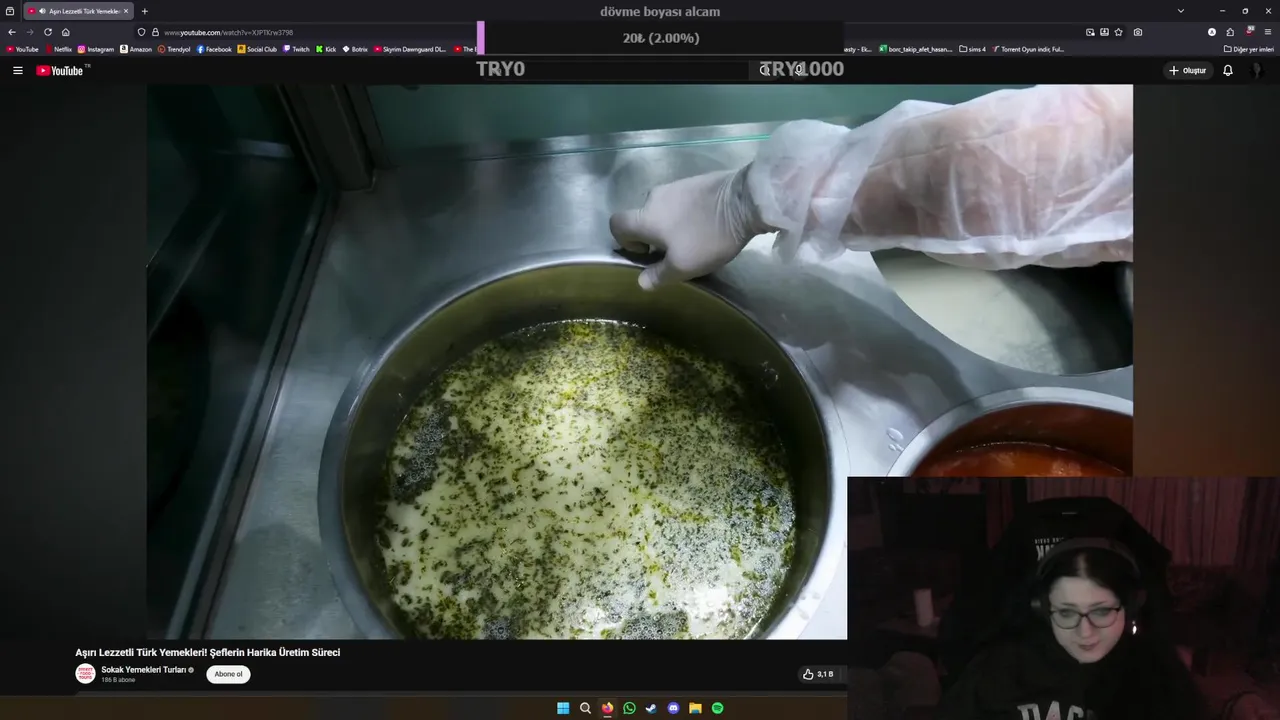
Task: Open the Amazon bookmark
Action: [136, 49]
